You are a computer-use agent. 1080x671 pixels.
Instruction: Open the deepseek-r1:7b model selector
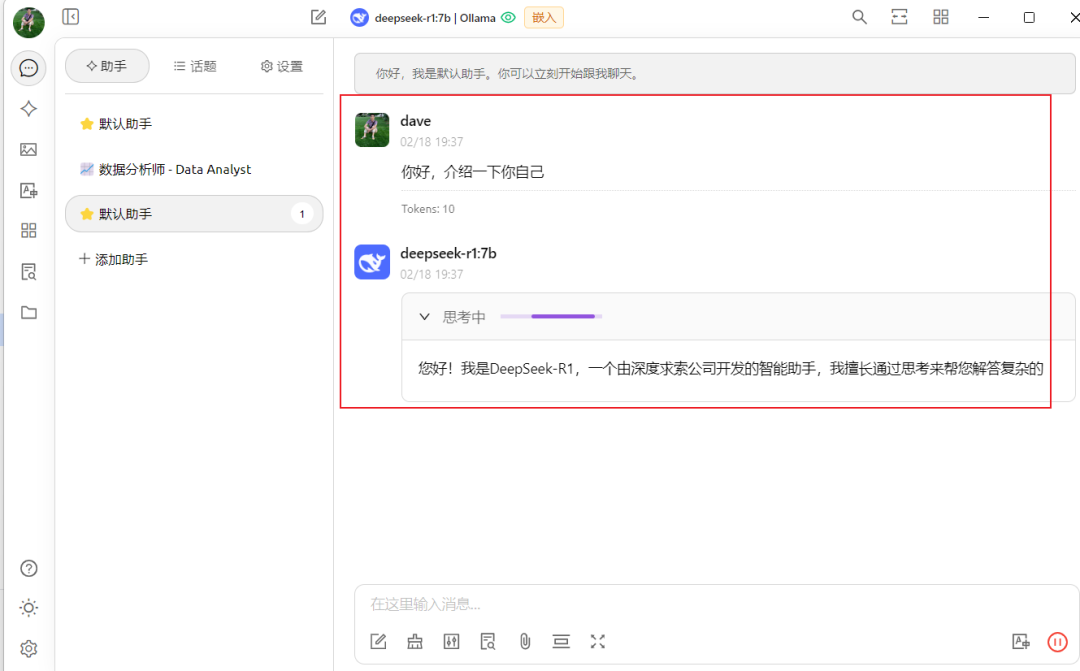423,18
